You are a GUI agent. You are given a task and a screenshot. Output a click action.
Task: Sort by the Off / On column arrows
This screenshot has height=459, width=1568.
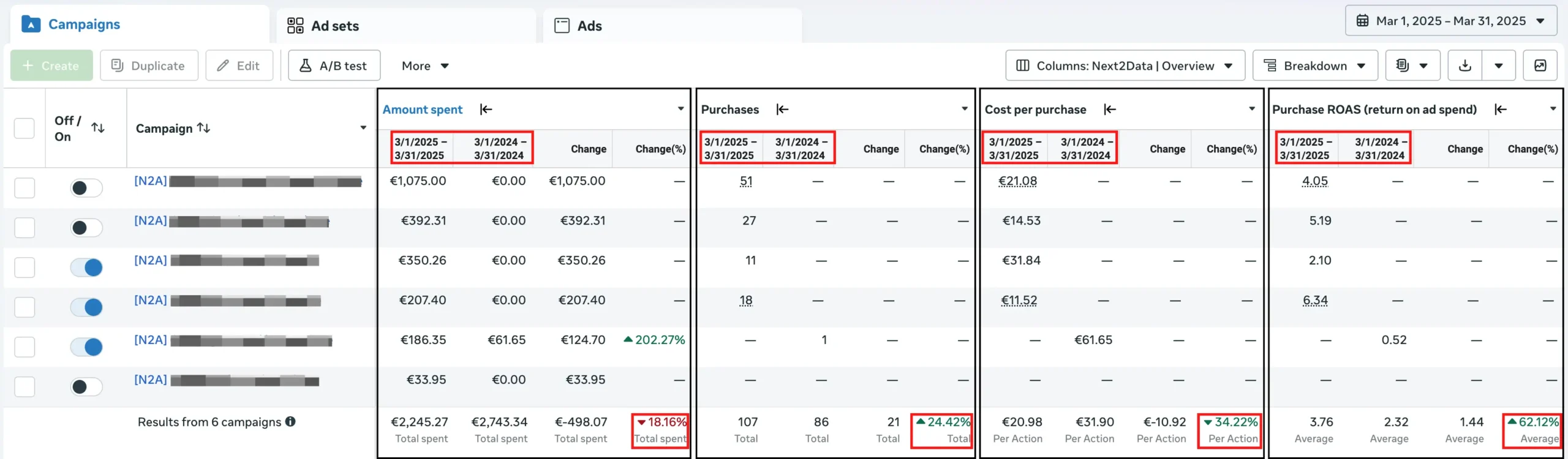click(x=97, y=128)
